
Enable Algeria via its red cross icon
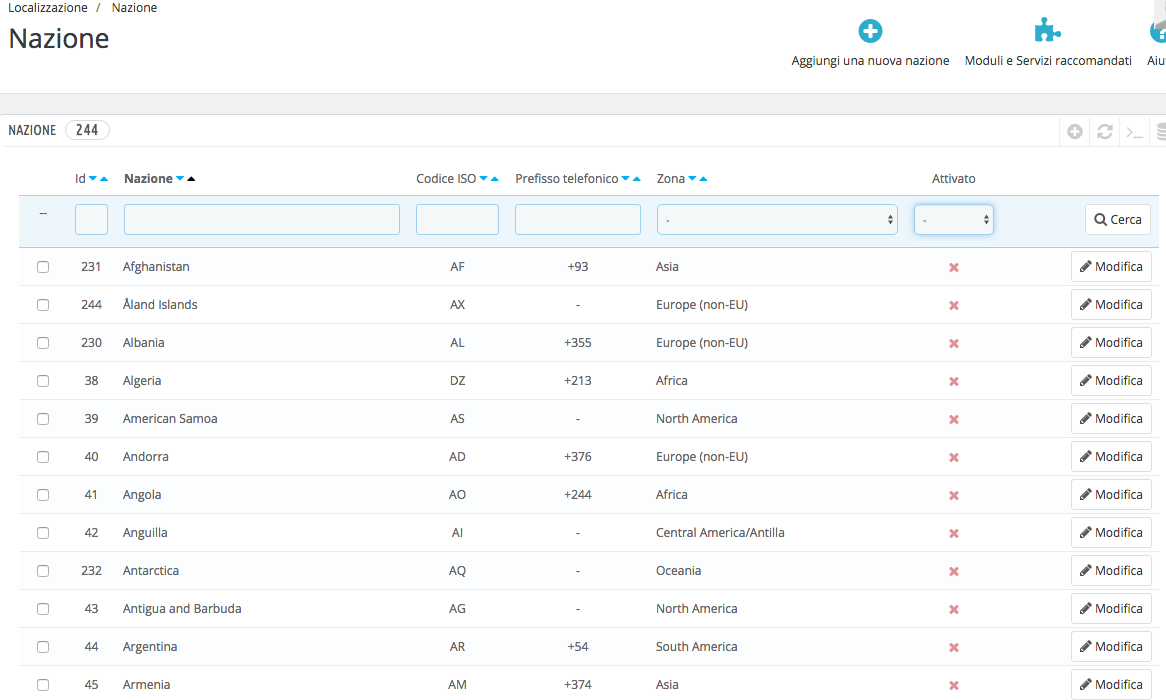(953, 381)
